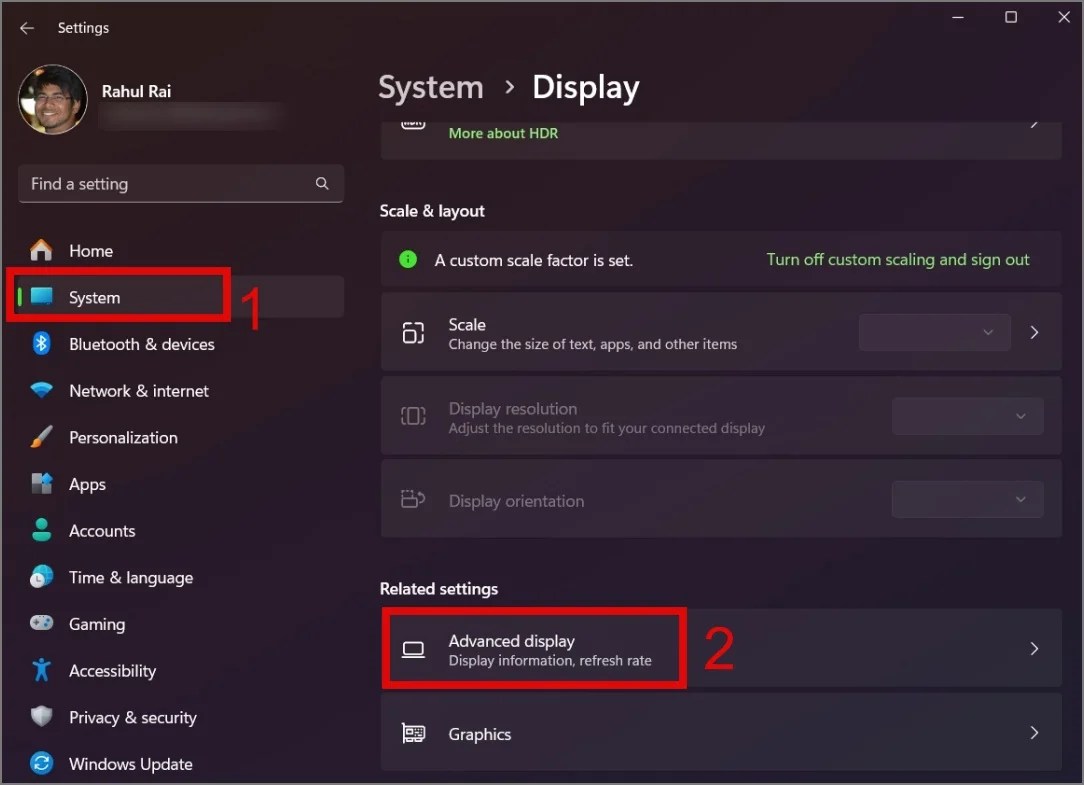Open the Accessibility settings section

[x=112, y=671]
